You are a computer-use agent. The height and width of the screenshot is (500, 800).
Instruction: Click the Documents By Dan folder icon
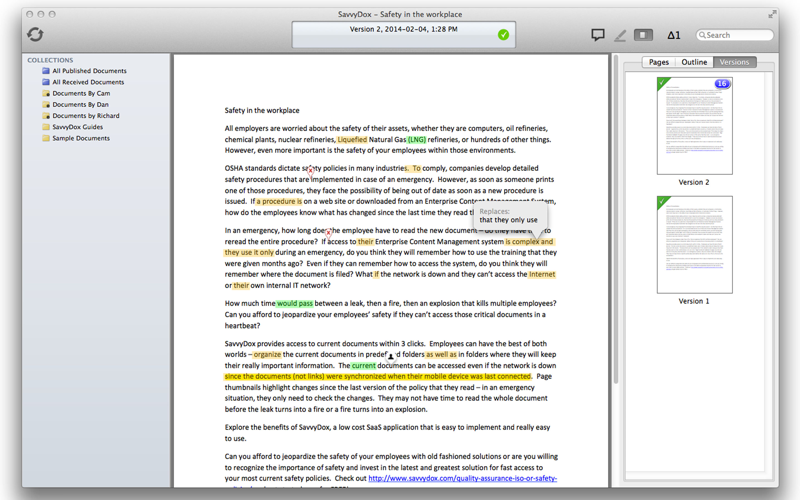pyautogui.click(x=46, y=104)
